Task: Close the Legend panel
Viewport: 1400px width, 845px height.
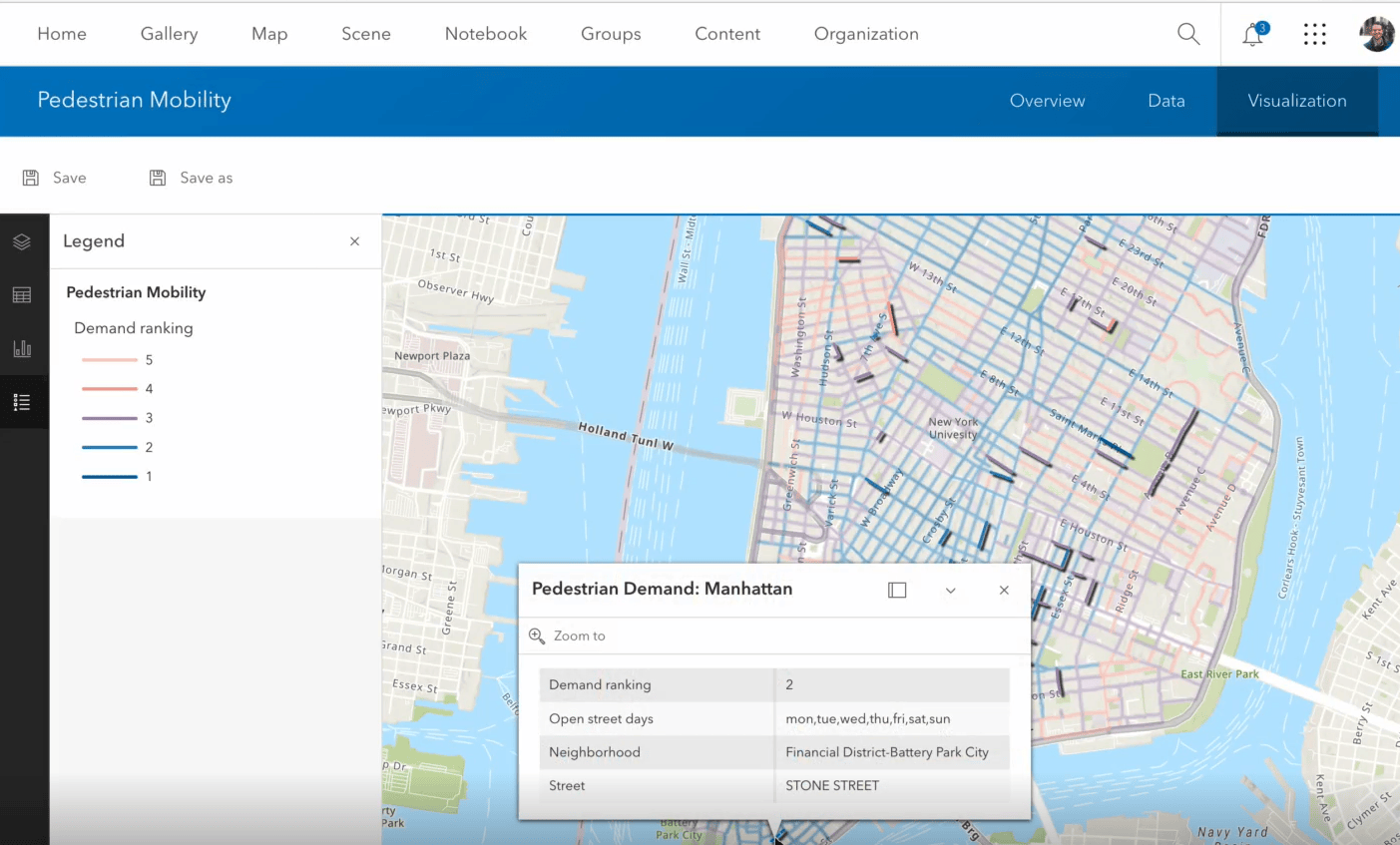Action: point(354,240)
